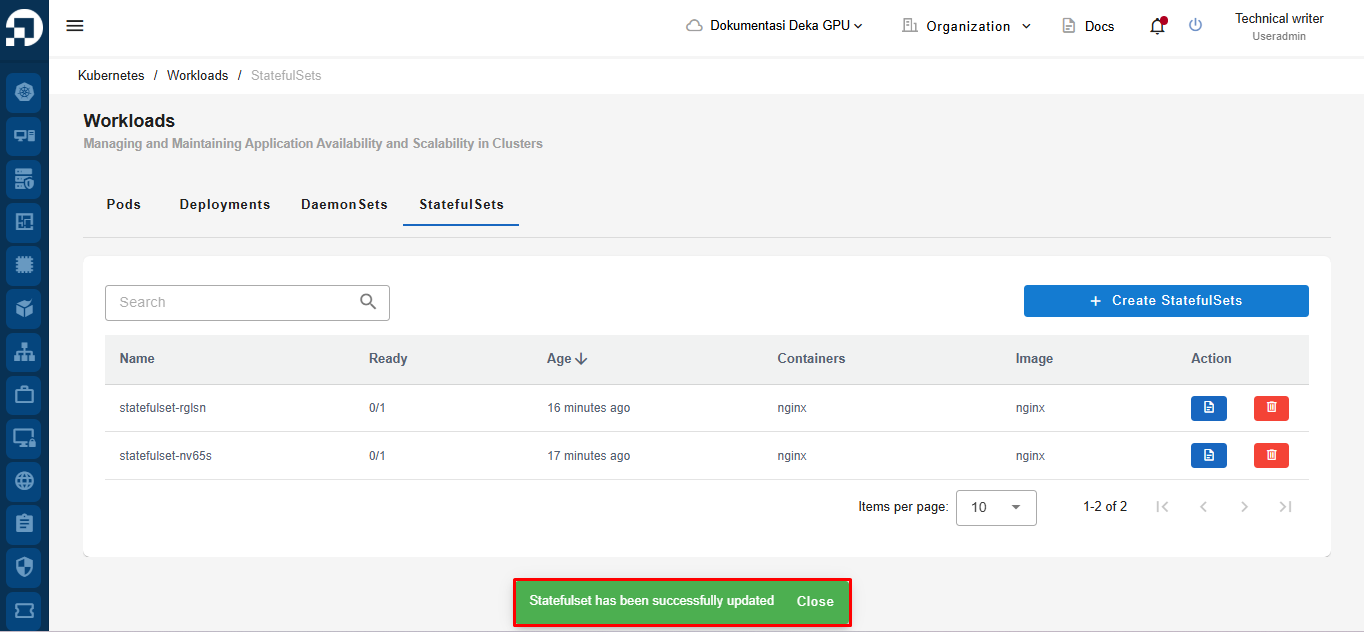Open the Items per page dropdown
Viewport: 1364px width, 632px height.
coord(996,508)
